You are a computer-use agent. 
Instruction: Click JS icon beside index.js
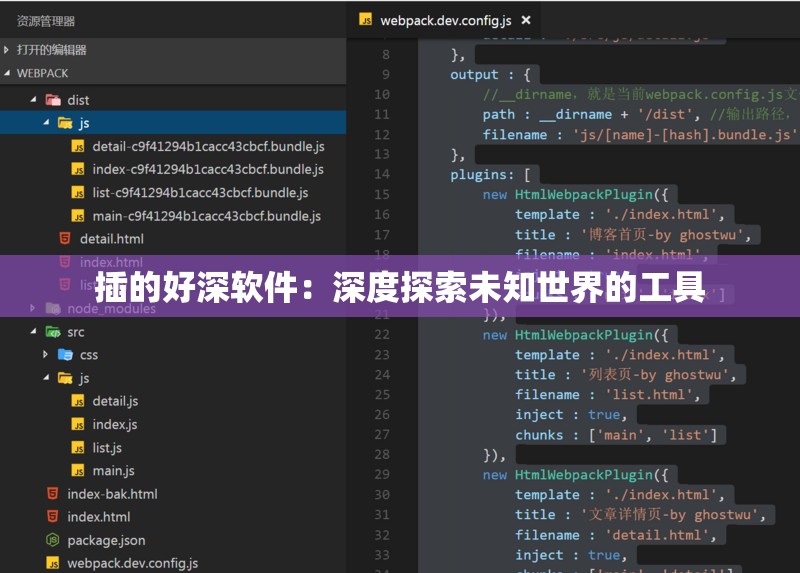[x=78, y=425]
